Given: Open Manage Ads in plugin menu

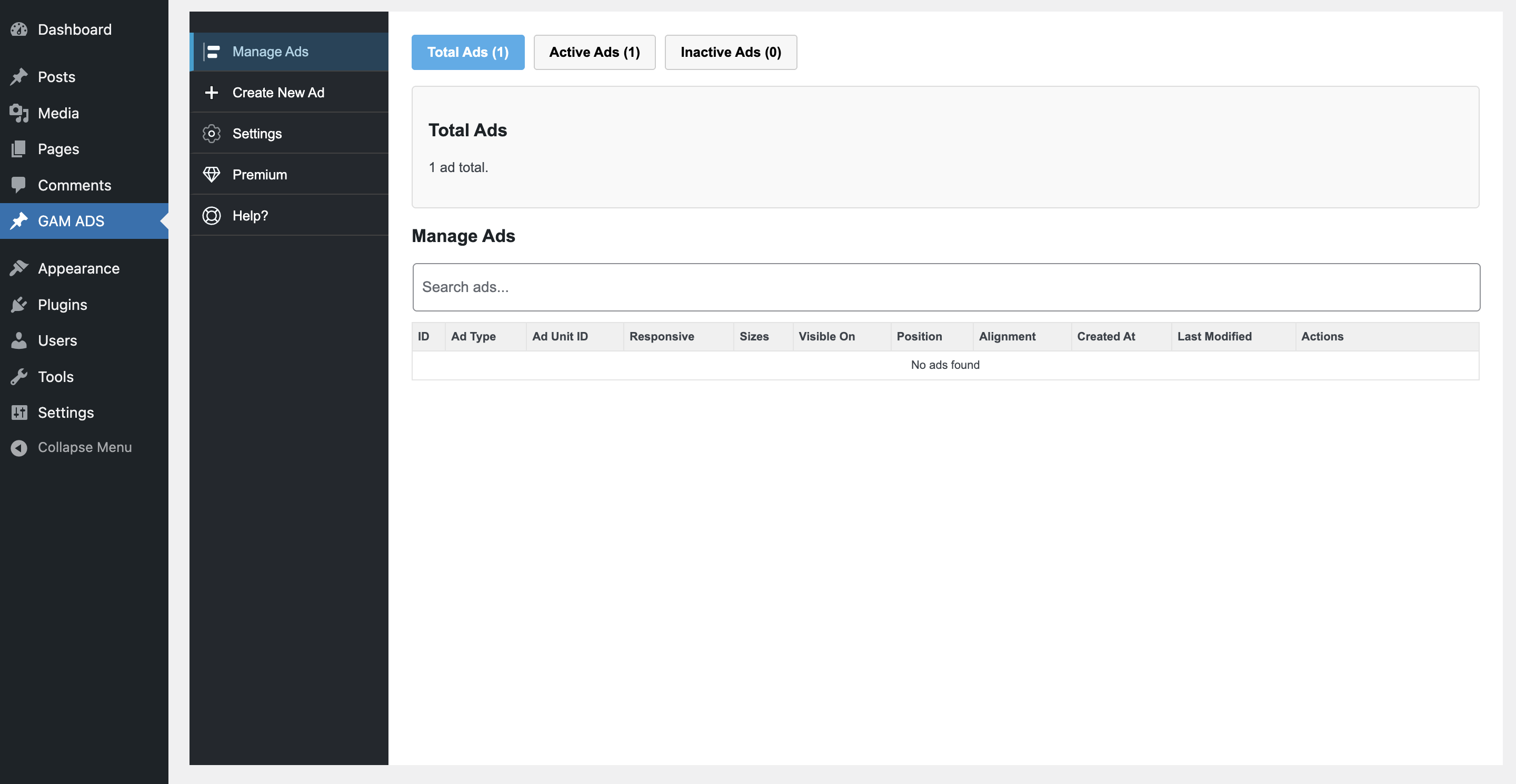Looking at the screenshot, I should [270, 52].
